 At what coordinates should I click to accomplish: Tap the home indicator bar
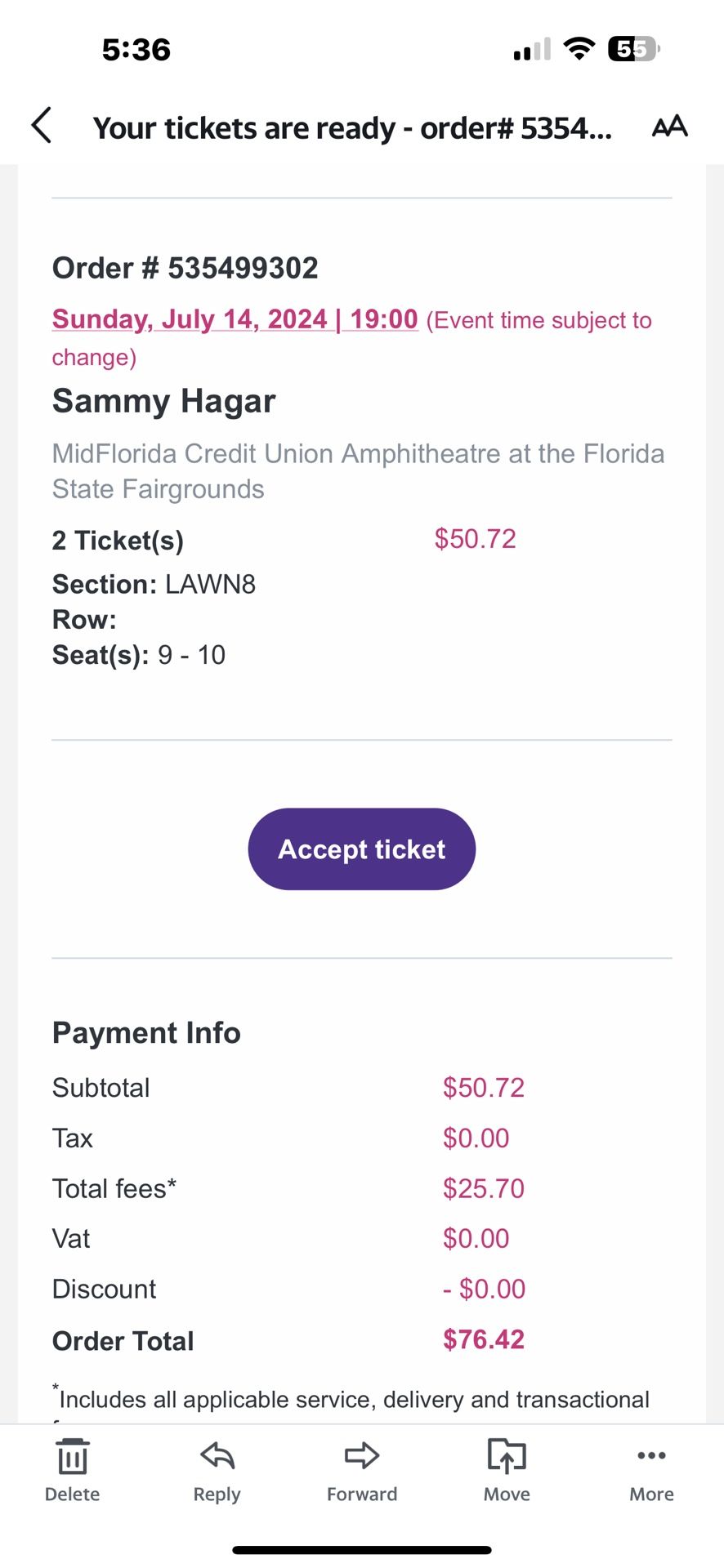click(362, 1549)
